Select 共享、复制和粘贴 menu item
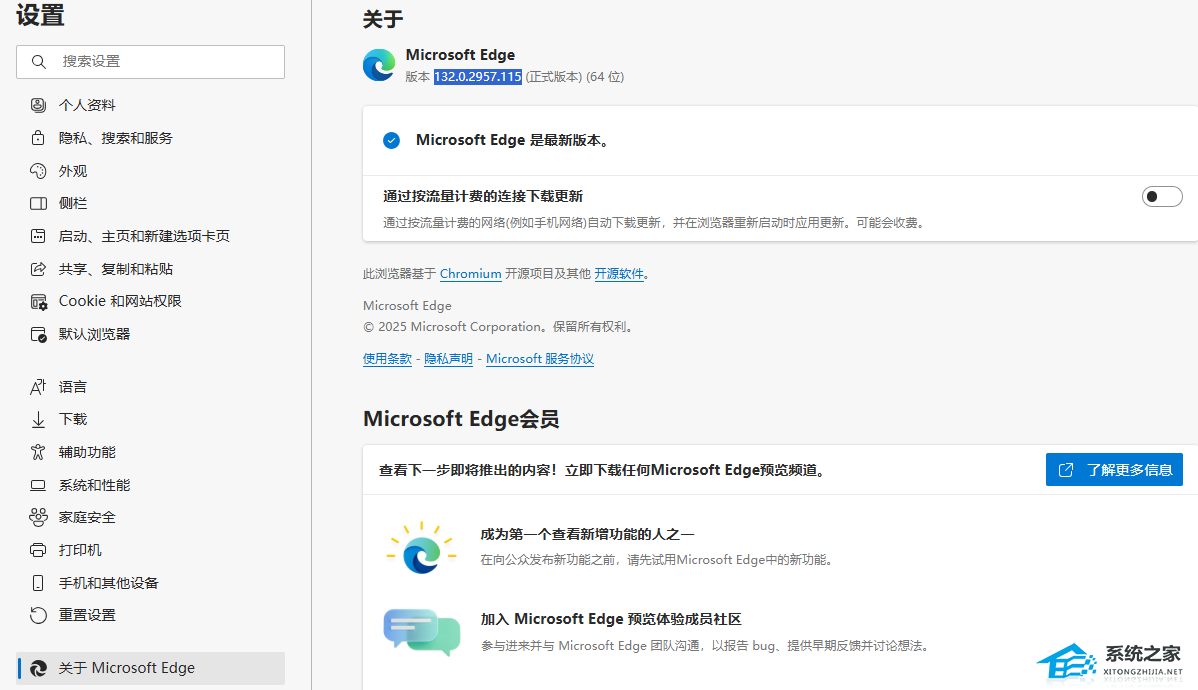The image size is (1198, 690). point(151,269)
